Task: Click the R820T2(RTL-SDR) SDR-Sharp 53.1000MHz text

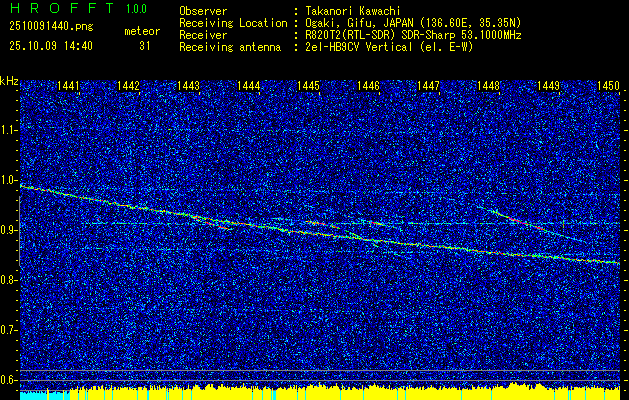Action: 413,35
